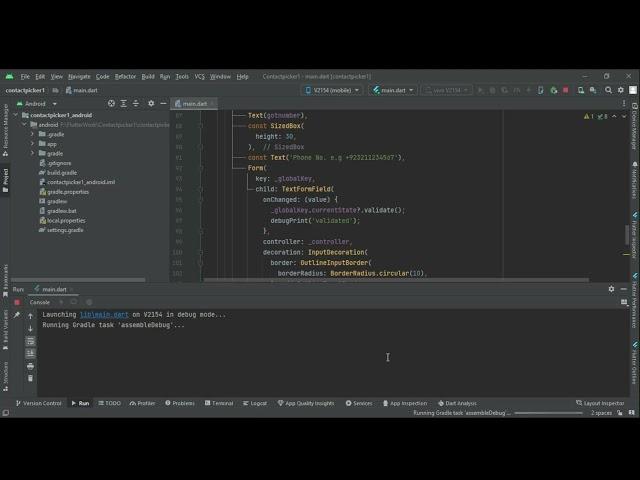Click the warnings indicator in editor
Screen dimensions: 640x480
pos(589,116)
